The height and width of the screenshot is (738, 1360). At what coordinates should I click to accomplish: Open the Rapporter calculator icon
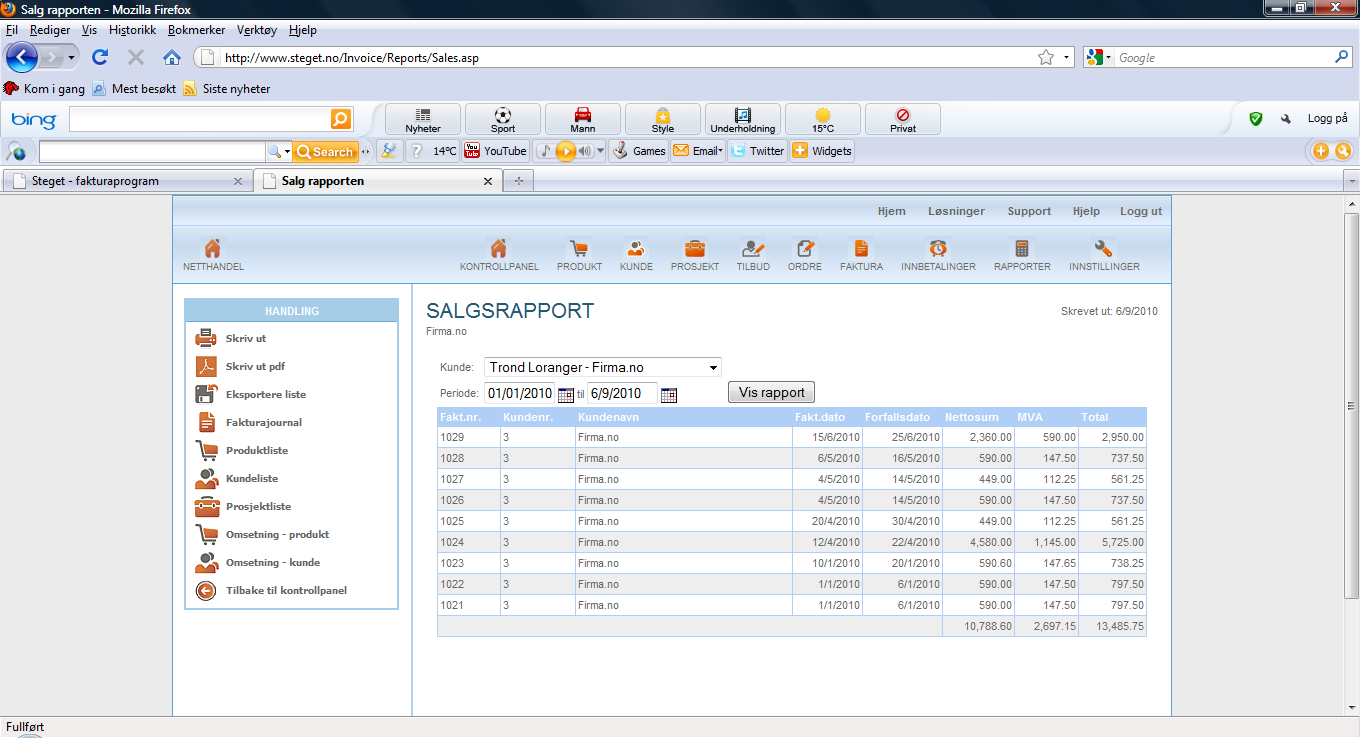1022,248
